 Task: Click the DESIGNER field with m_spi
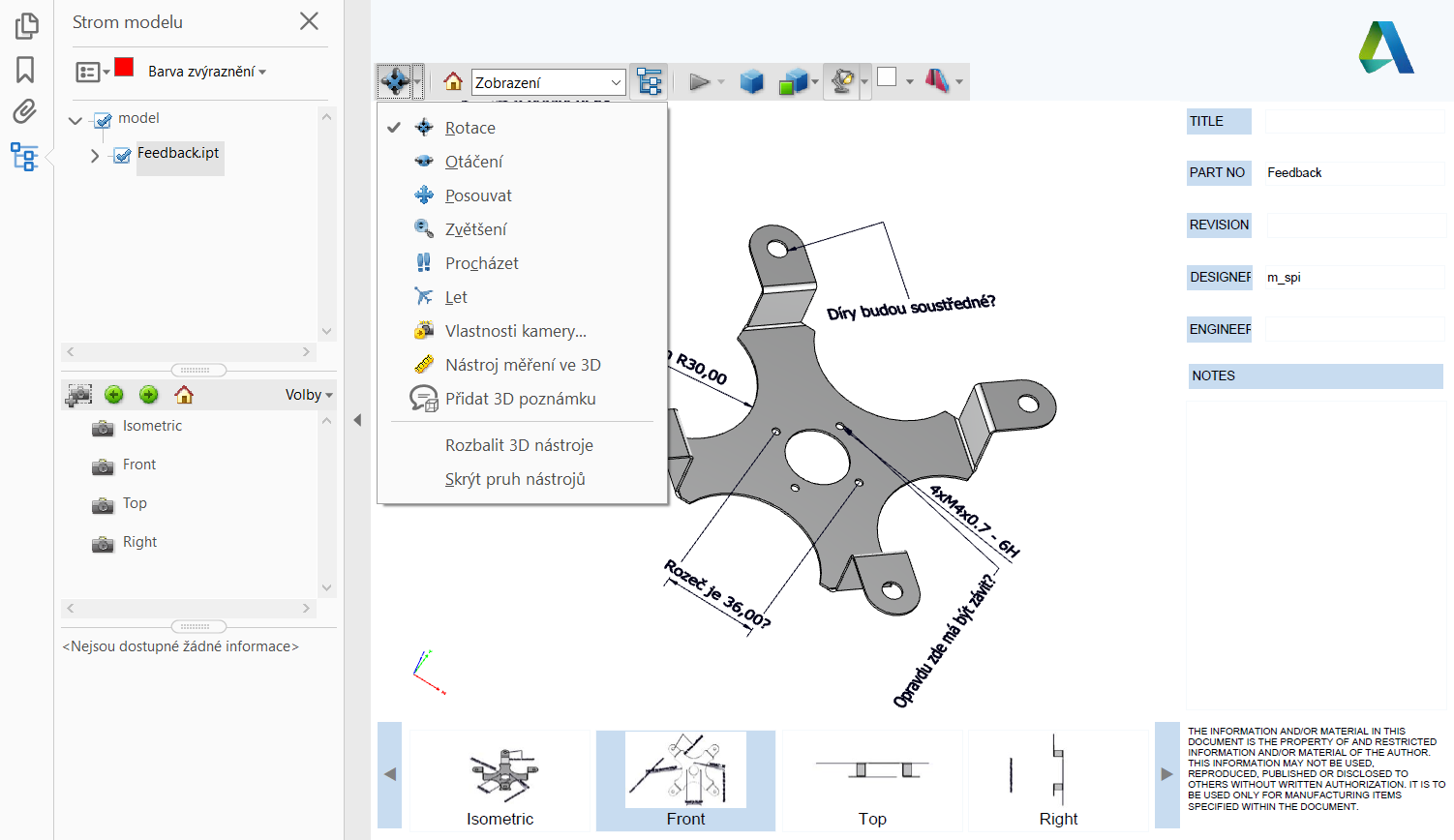click(x=1354, y=278)
